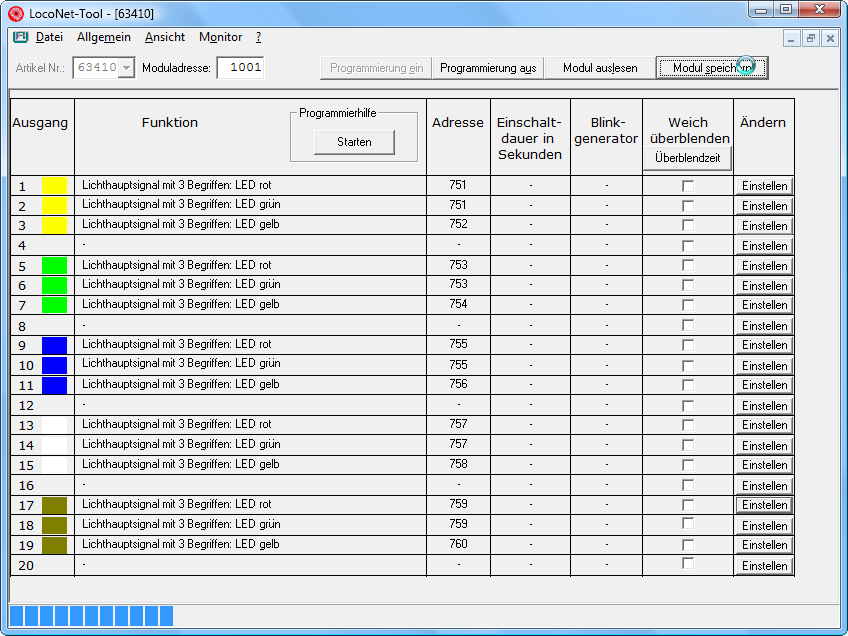Viewport: 848px width, 636px height.
Task: Click address 760 in the Adresse column
Action: click(458, 544)
